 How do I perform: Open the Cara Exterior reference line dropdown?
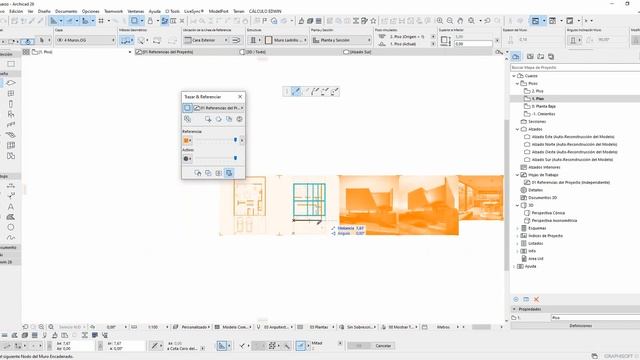[x=206, y=40]
